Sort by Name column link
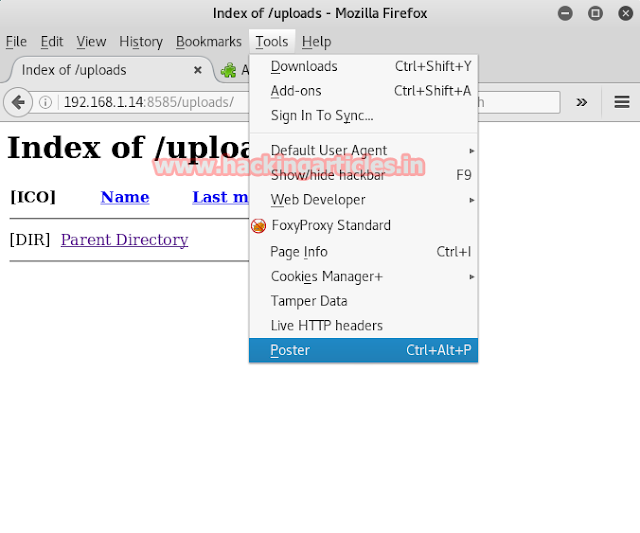640x533 pixels. (125, 197)
